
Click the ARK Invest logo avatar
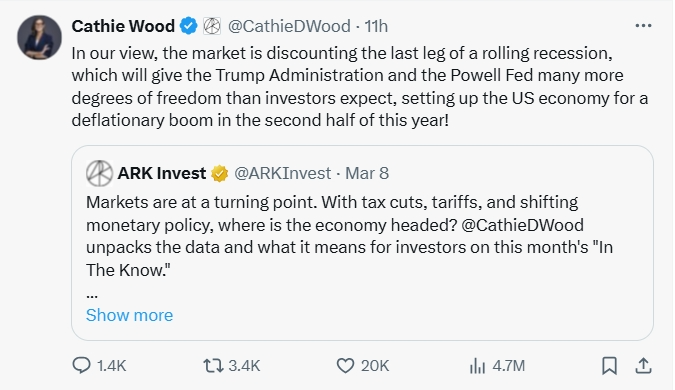click(x=99, y=173)
